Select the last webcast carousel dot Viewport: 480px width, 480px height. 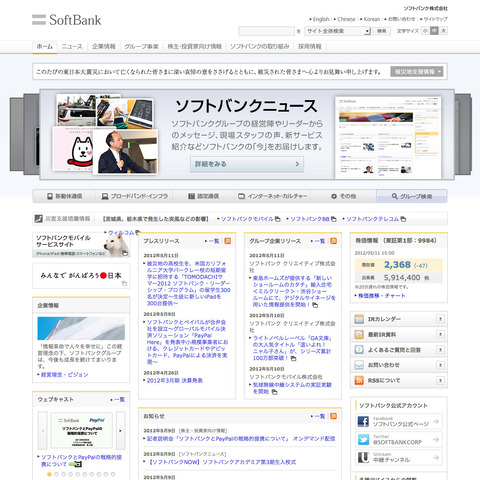(x=113, y=474)
